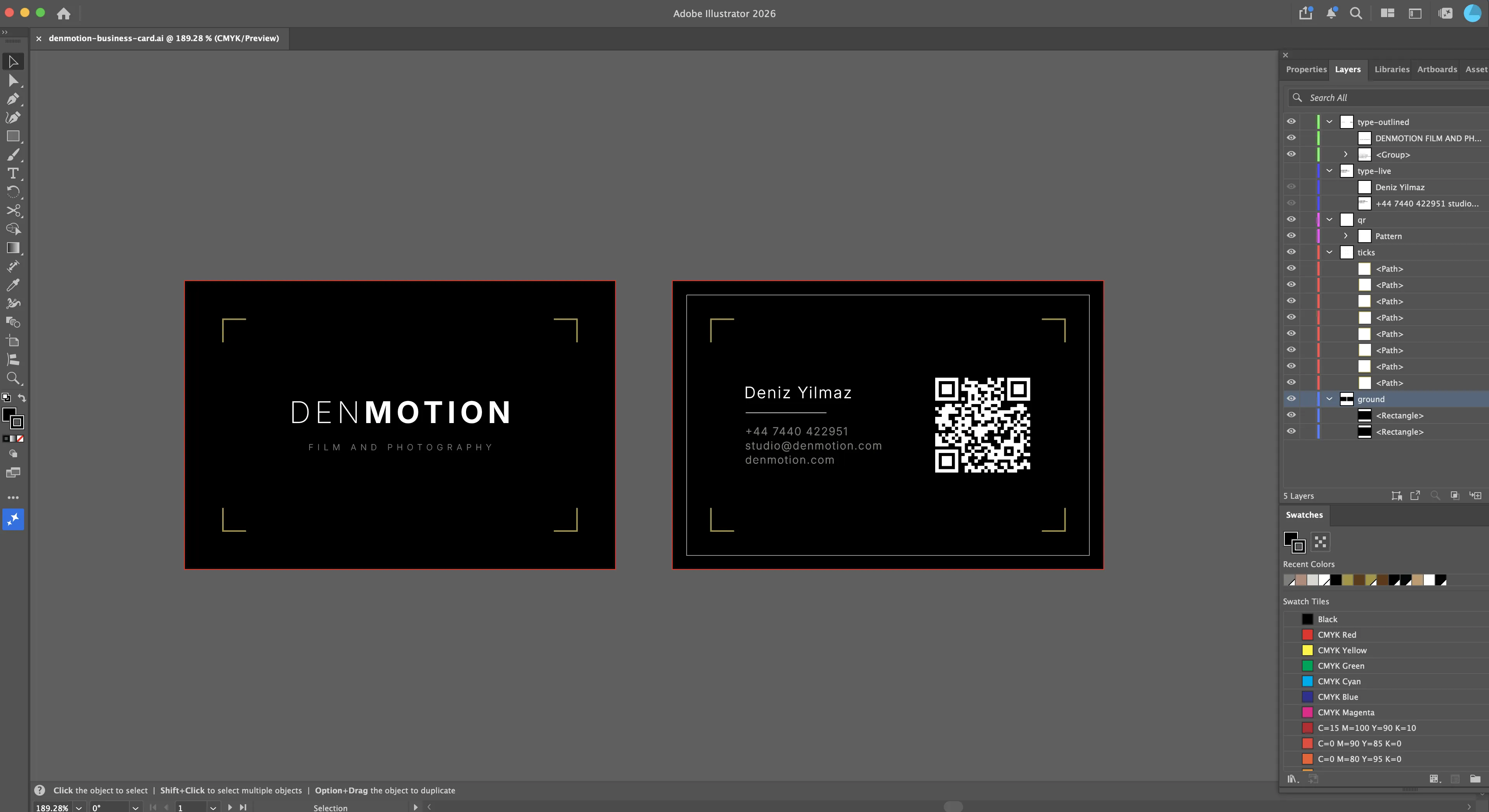The image size is (1489, 812).
Task: Switch to the Libraries tab
Action: point(1391,69)
